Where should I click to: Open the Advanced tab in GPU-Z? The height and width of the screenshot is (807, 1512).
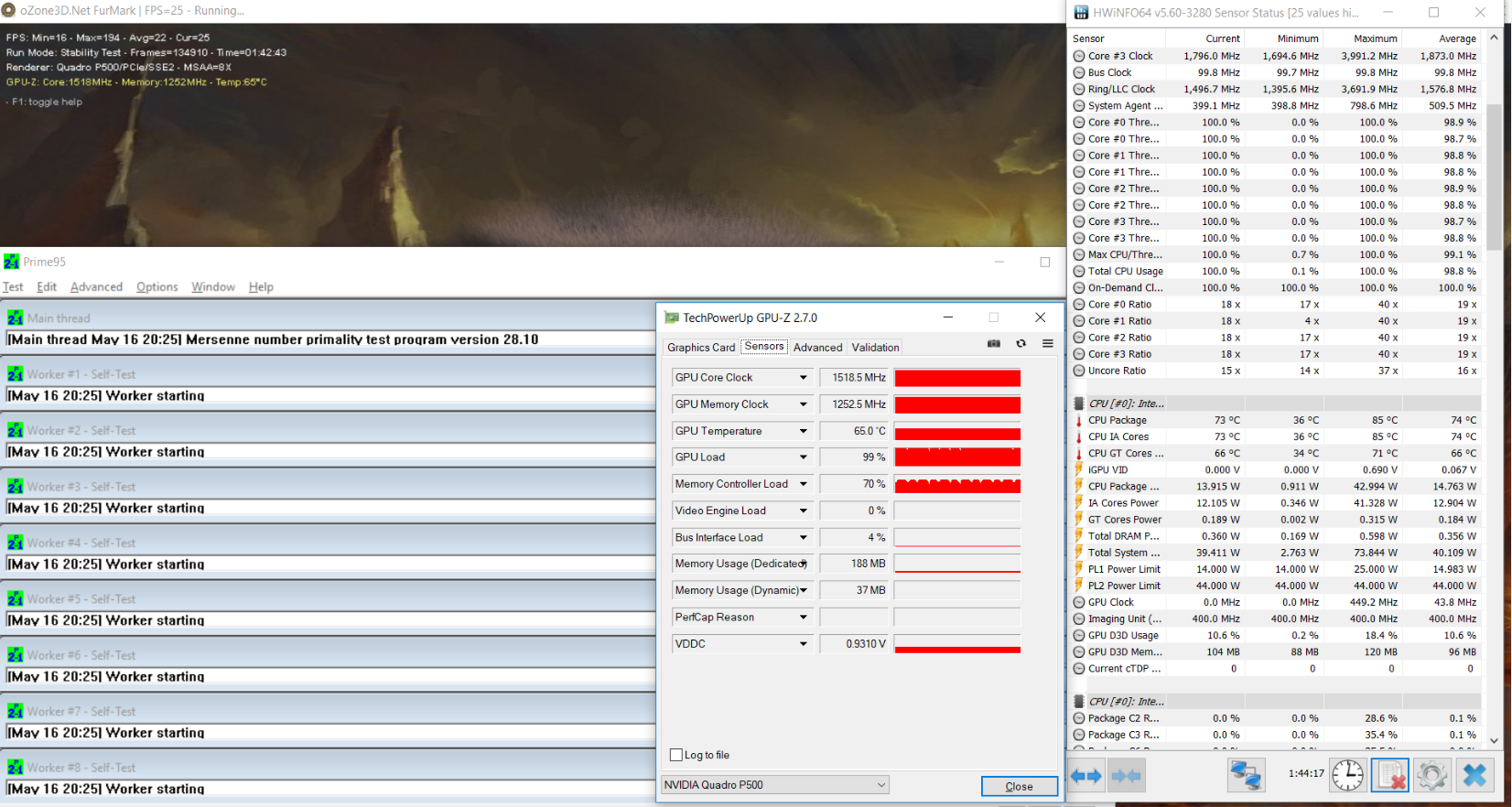pos(817,348)
